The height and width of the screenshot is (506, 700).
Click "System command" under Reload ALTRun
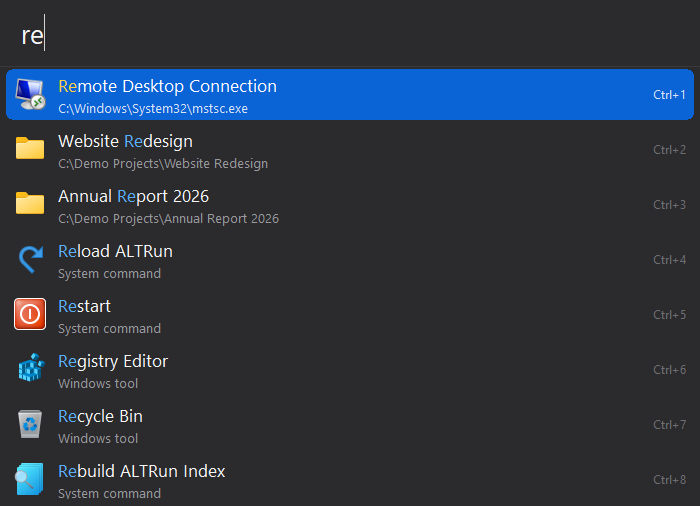tap(109, 273)
